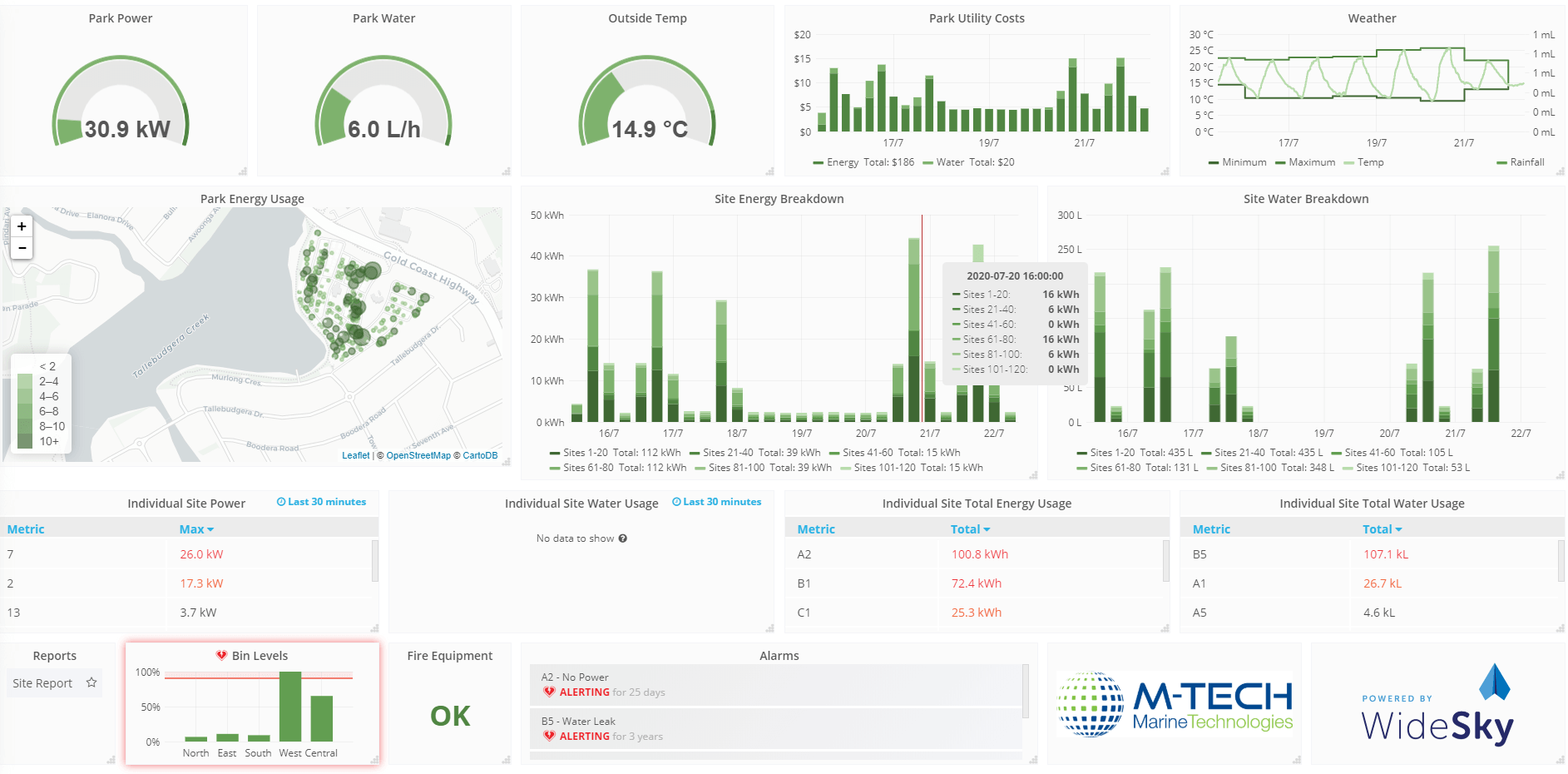Use the Individual Site Power table scrollbar
Screen dimensions: 1568x774
pyautogui.click(x=375, y=561)
